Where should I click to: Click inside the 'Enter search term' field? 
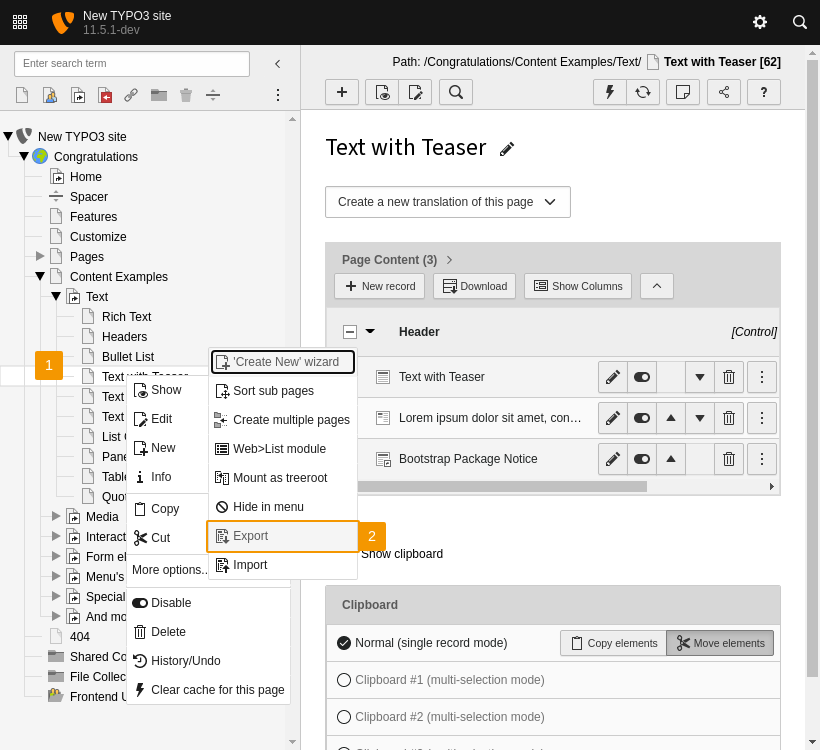click(130, 63)
